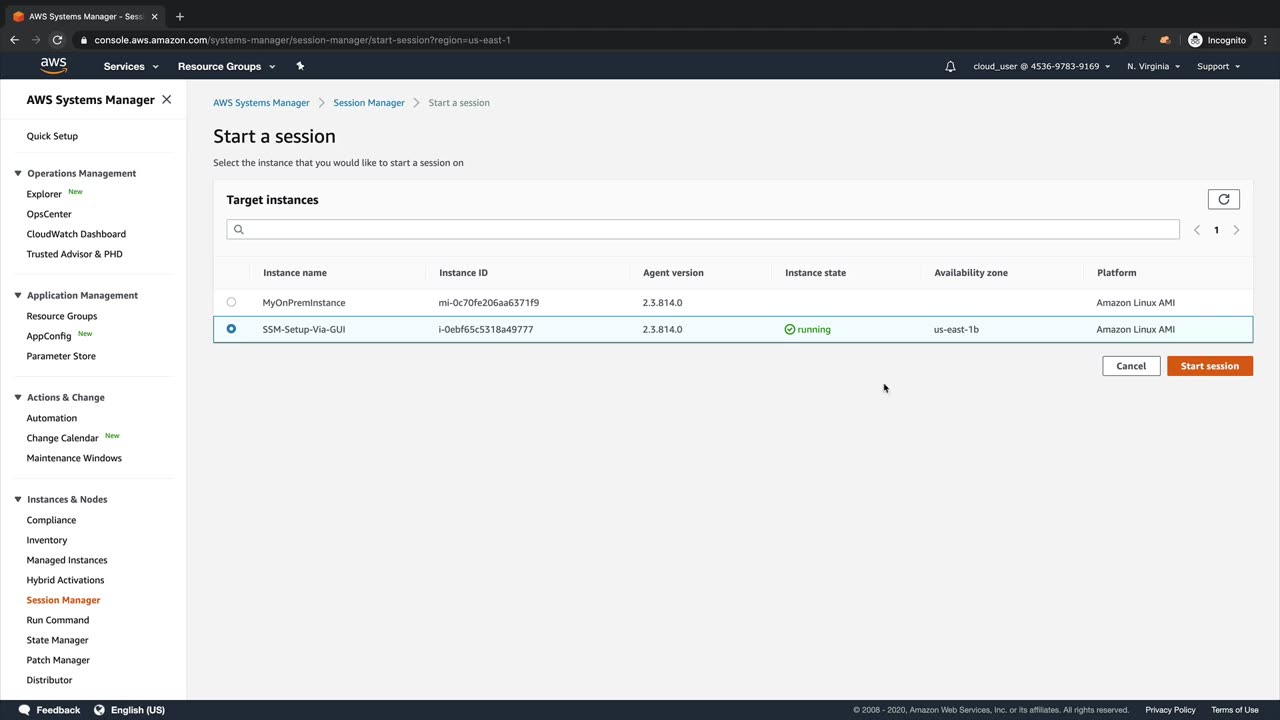This screenshot has width=1280, height=720.
Task: Click the browser address bar
Action: coord(590,40)
